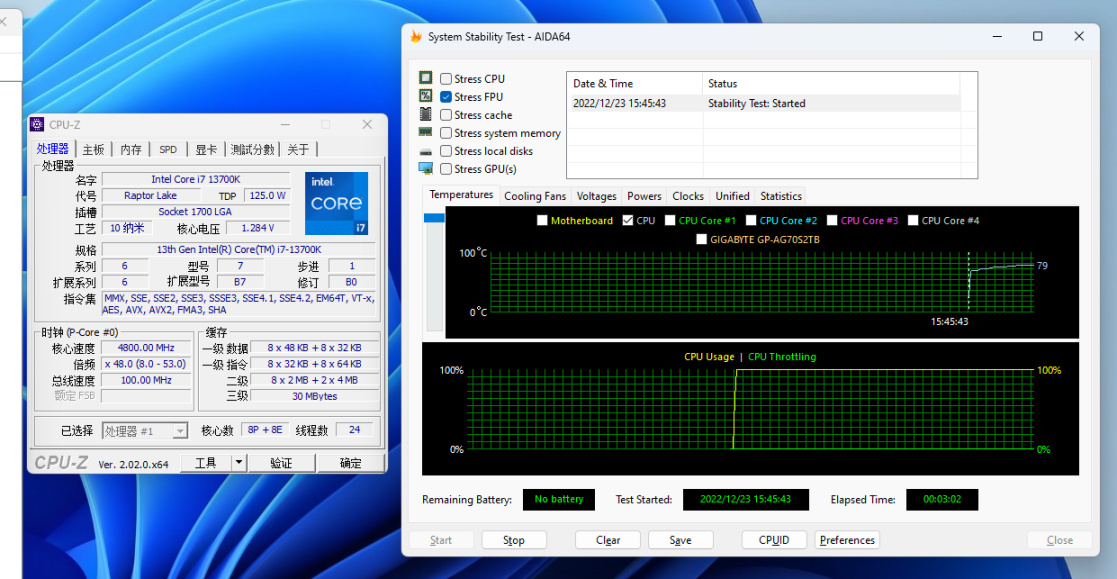
Task: Enable Stress system memory checkbox
Action: [x=446, y=133]
